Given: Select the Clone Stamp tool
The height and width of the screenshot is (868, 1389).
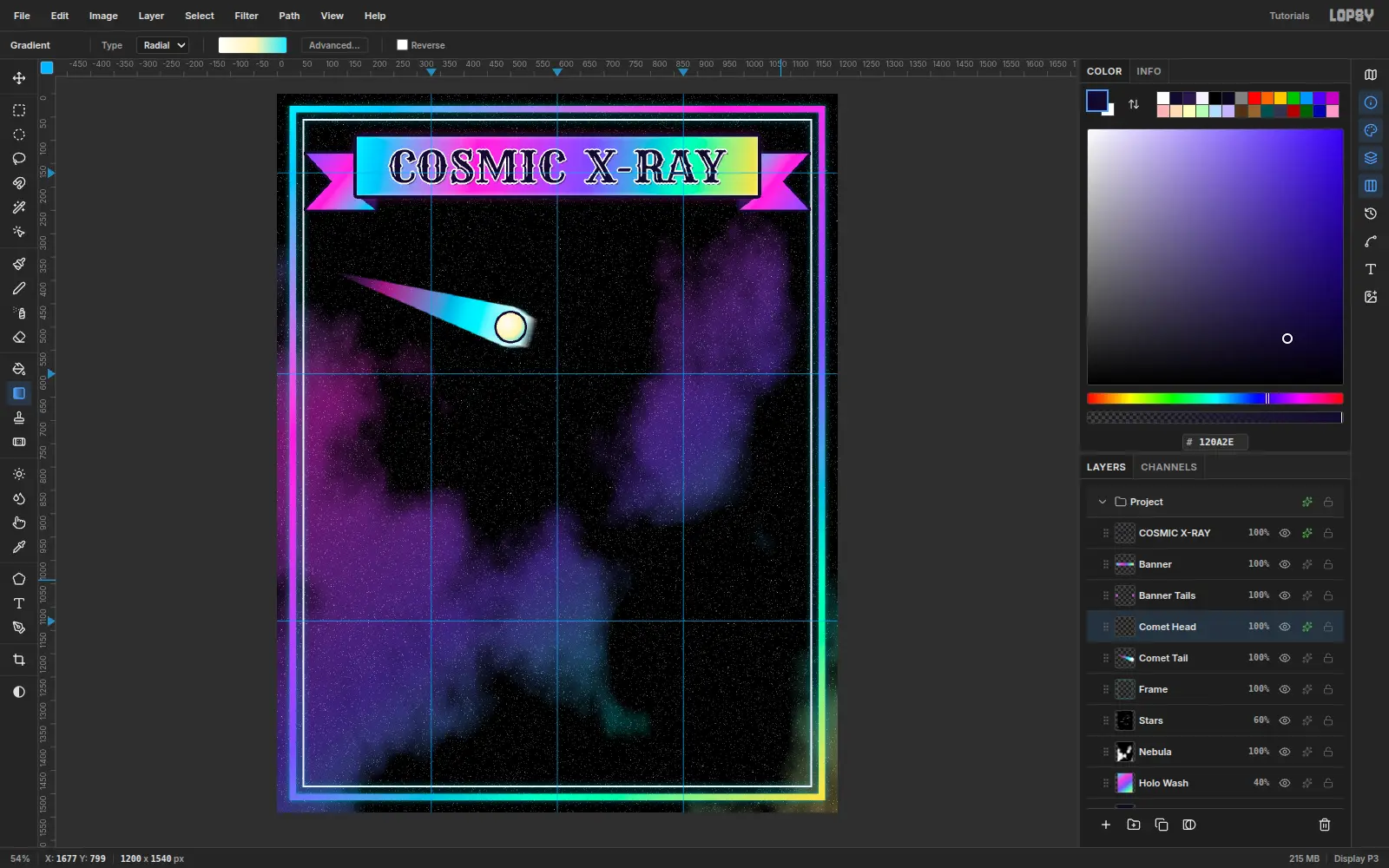Looking at the screenshot, I should coord(19,418).
